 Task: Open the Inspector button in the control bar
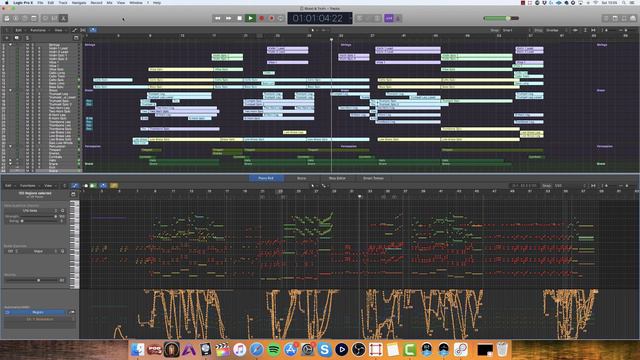(16, 18)
